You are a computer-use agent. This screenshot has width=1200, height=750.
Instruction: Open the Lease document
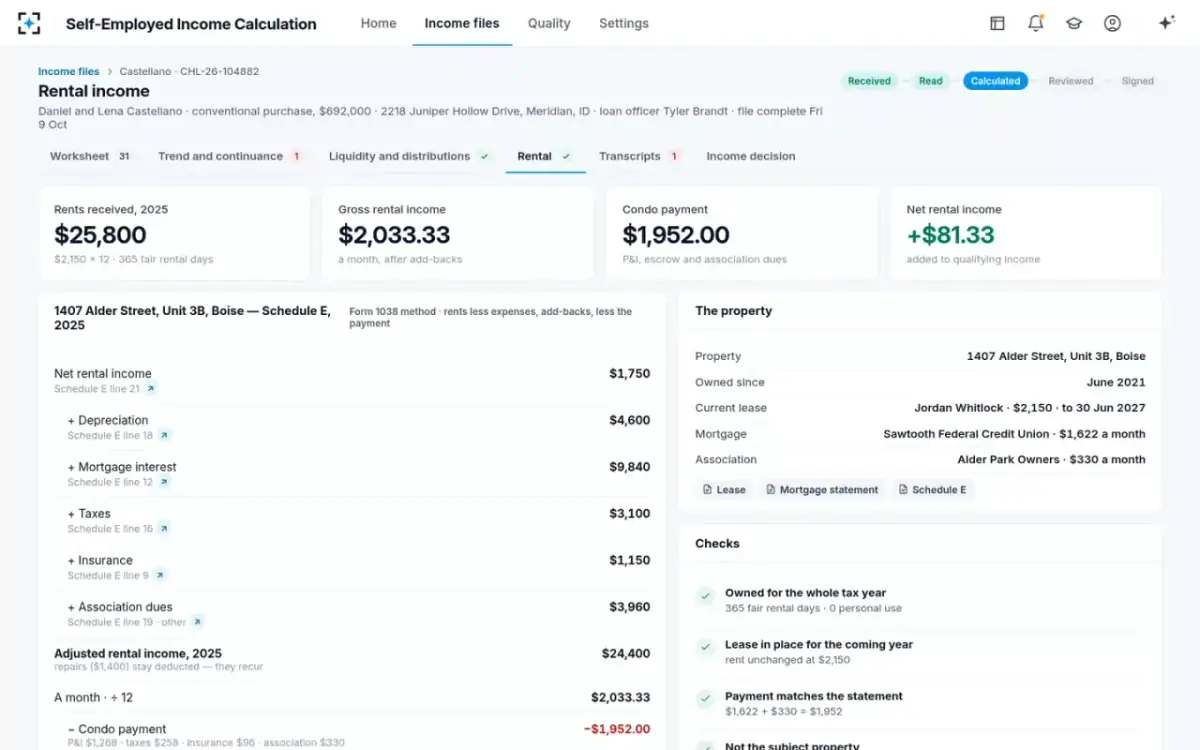pos(724,490)
